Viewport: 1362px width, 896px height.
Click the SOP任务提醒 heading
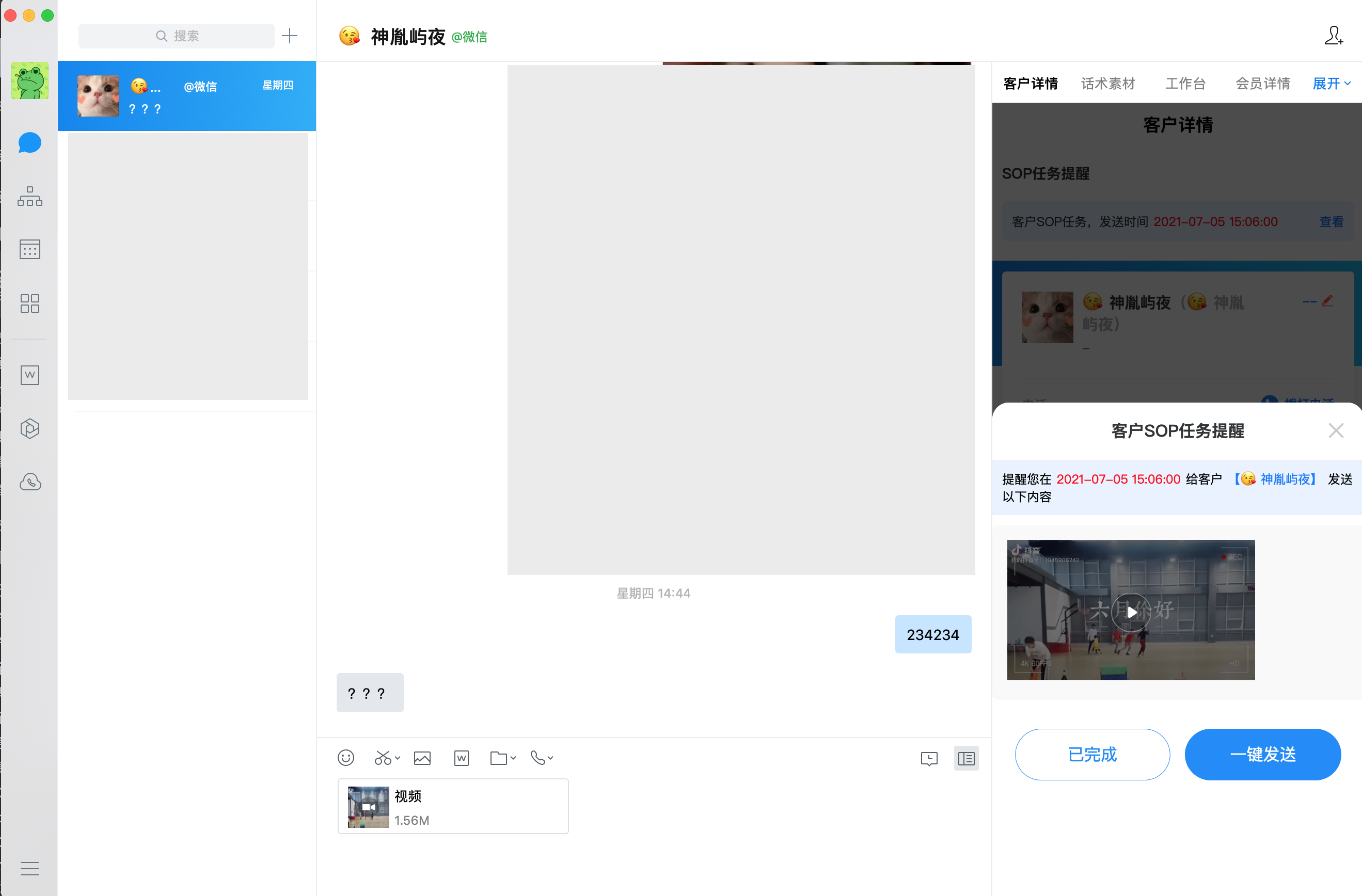coord(1045,173)
